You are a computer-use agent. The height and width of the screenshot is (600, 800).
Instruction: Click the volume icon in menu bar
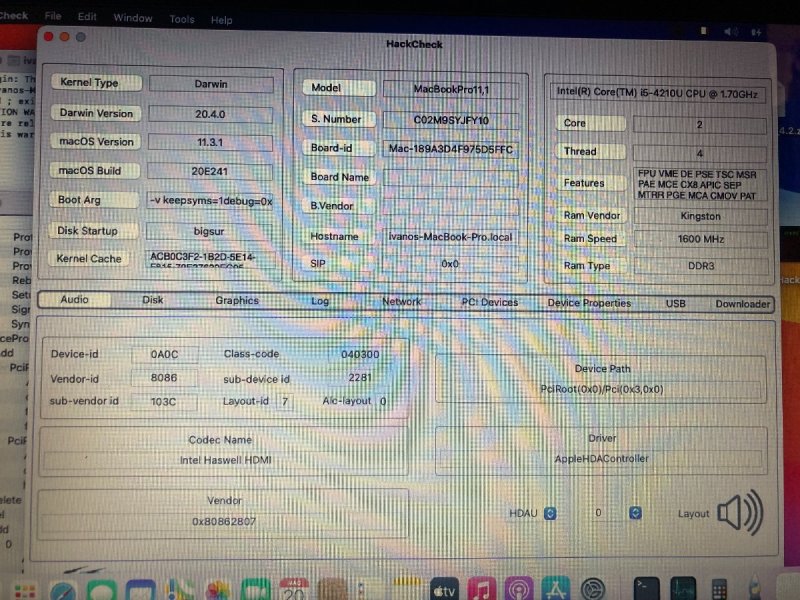pos(731,32)
